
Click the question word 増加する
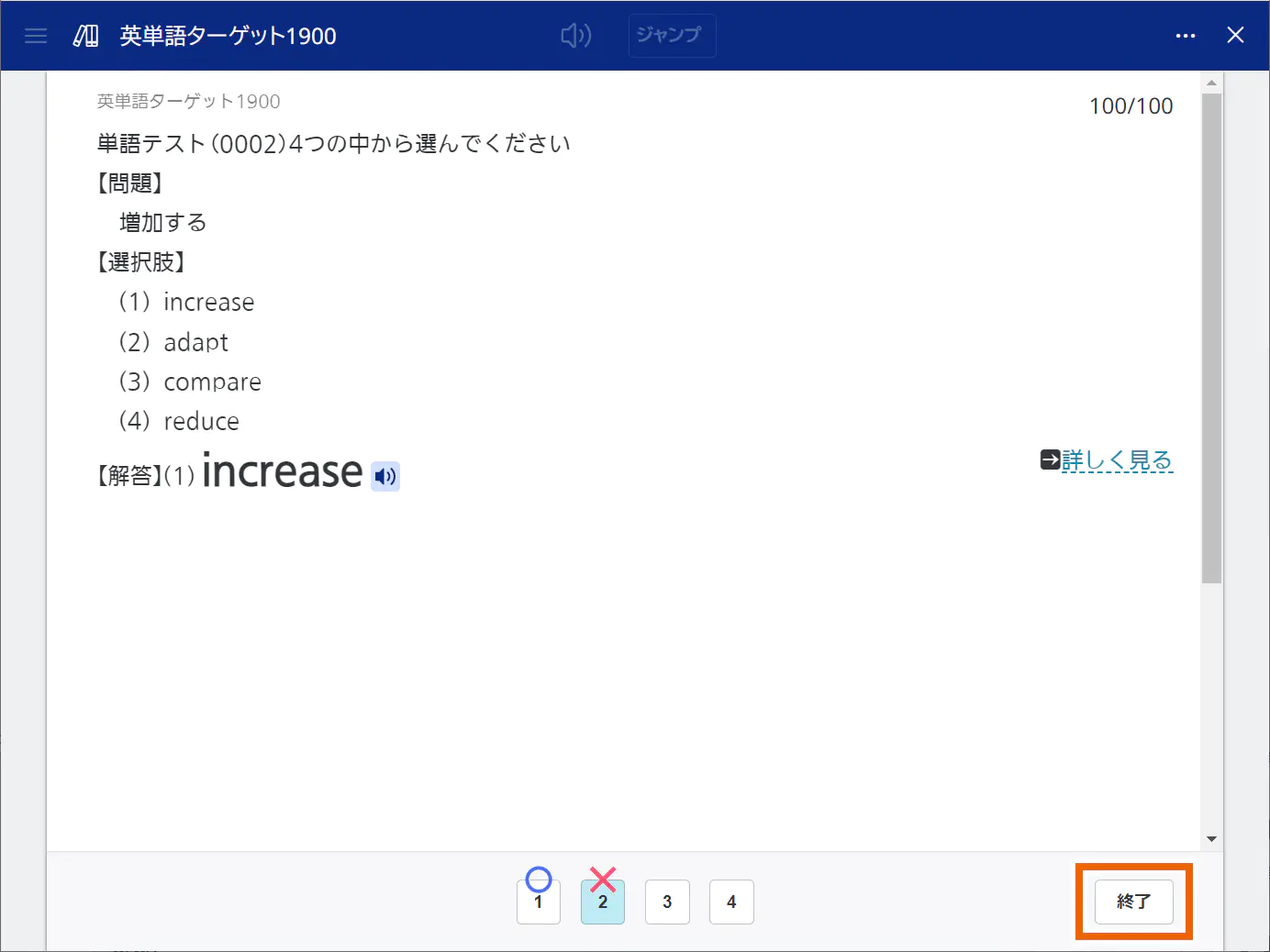pyautogui.click(x=163, y=222)
